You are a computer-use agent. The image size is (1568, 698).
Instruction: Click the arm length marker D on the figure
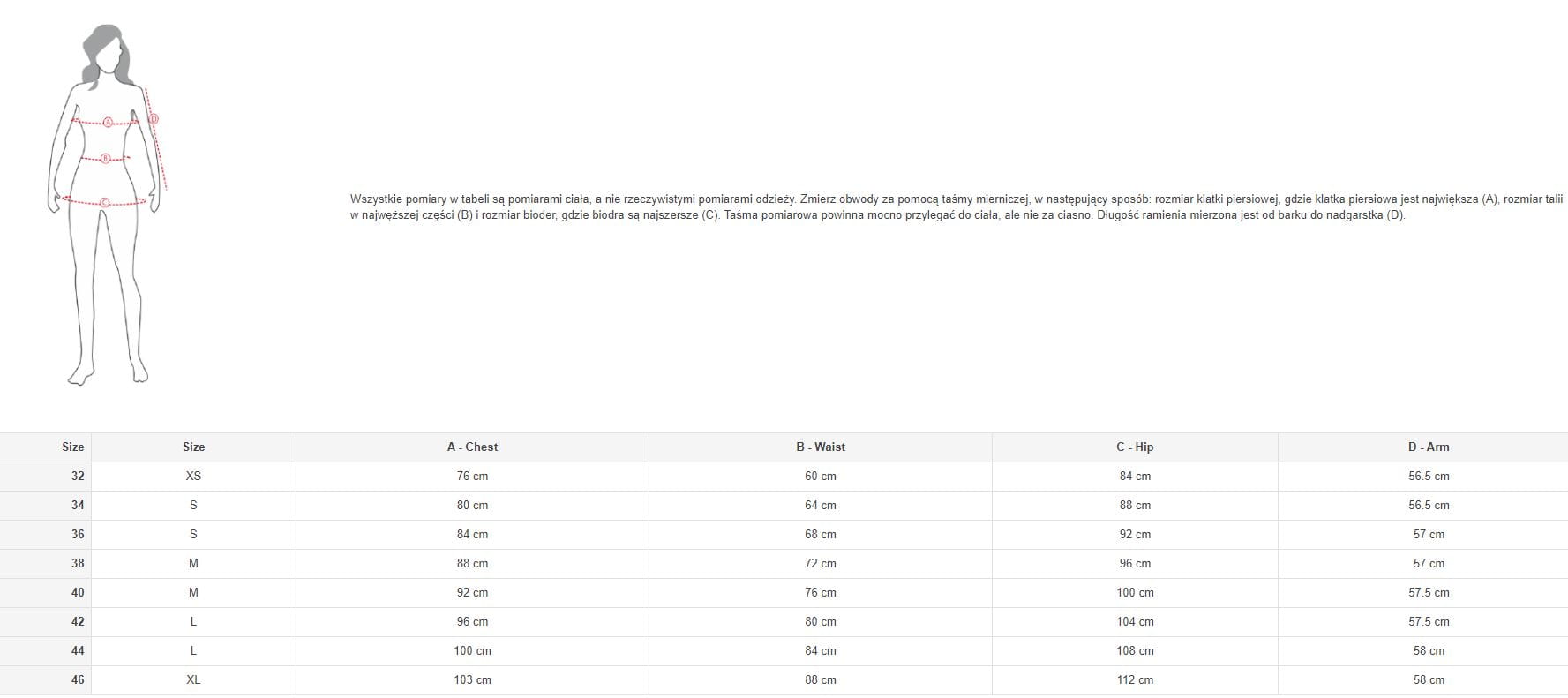point(154,119)
